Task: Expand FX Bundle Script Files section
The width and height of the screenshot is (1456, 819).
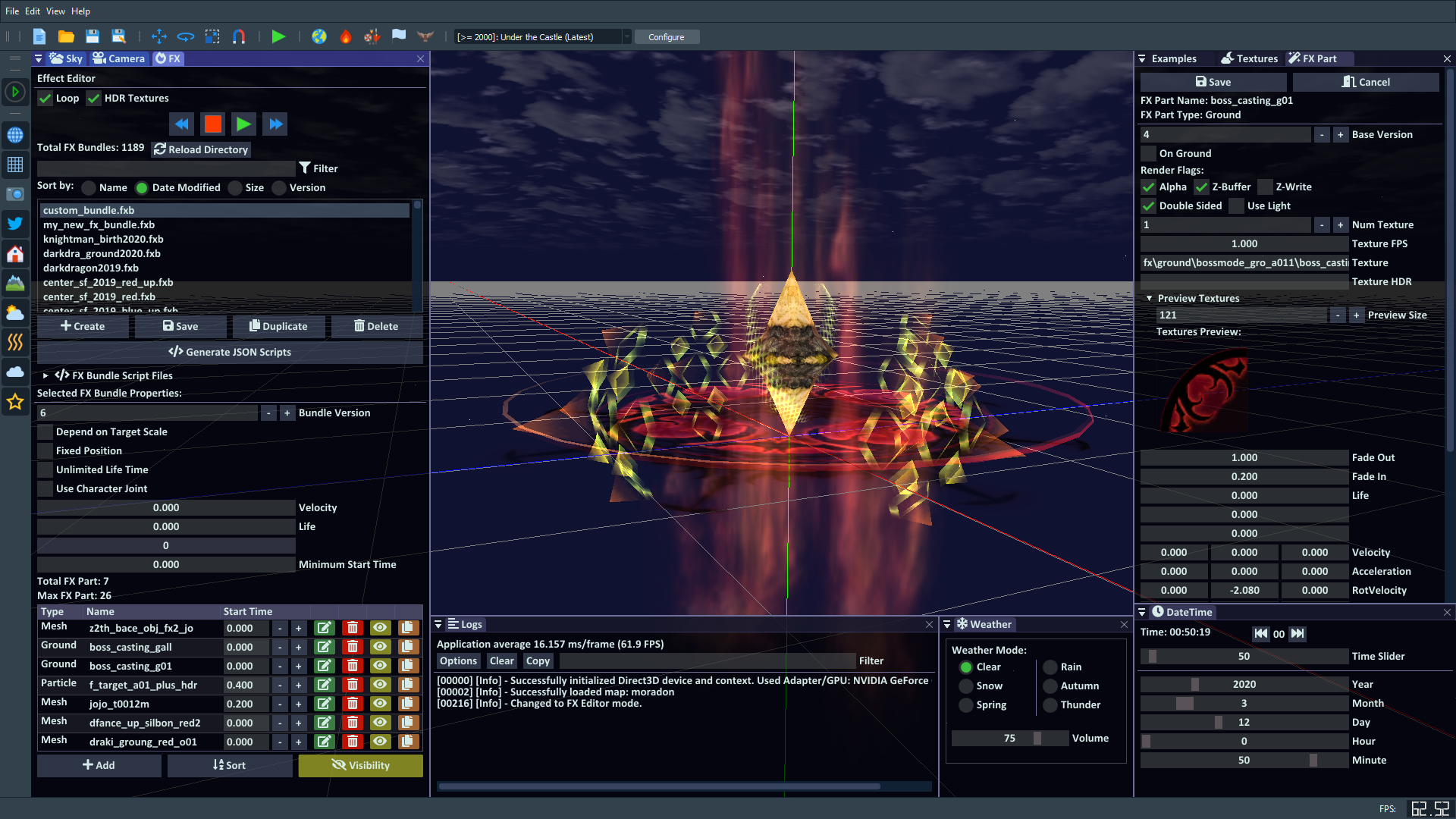Action: pyautogui.click(x=45, y=375)
